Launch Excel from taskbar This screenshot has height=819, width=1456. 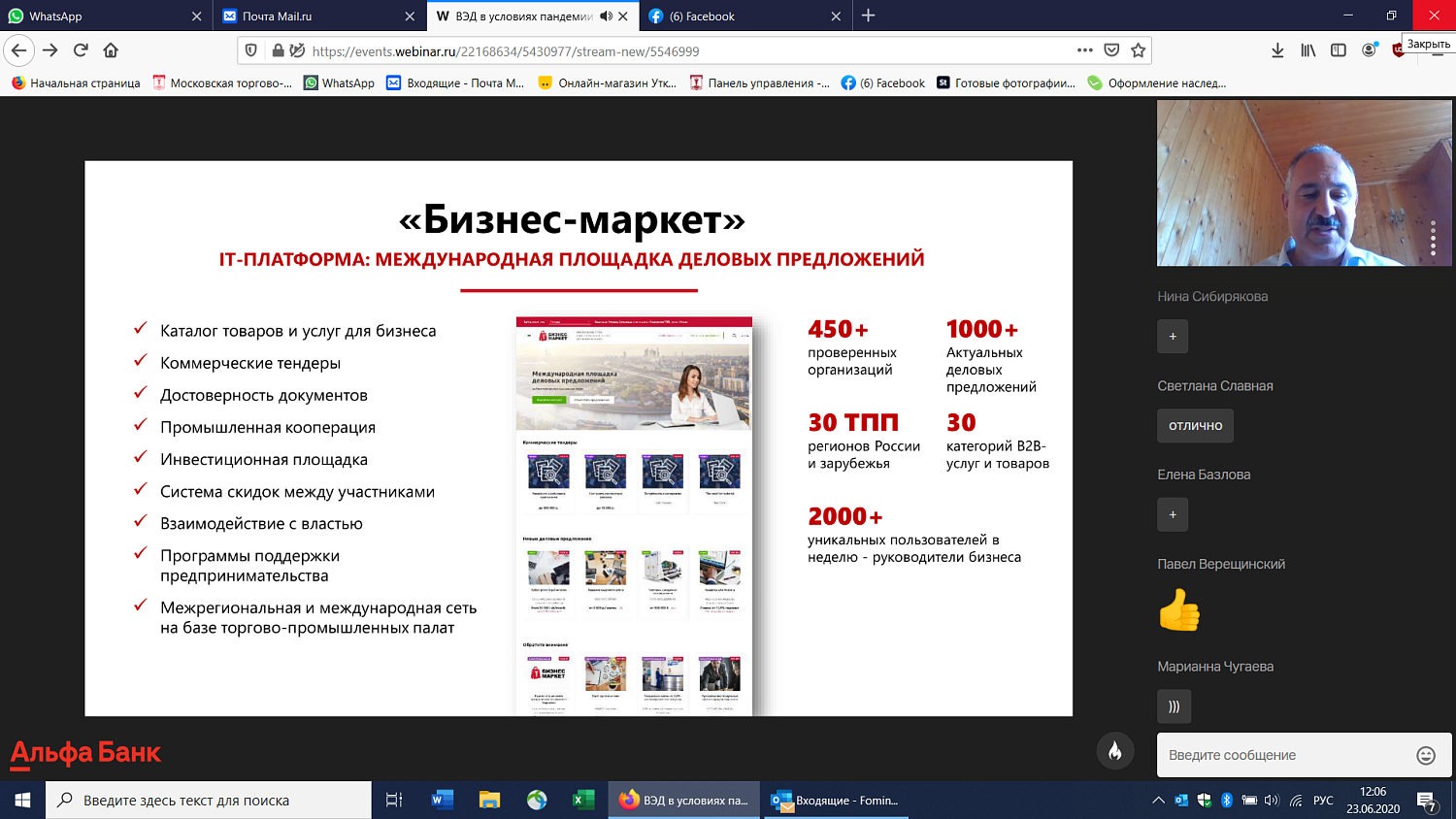(x=583, y=800)
